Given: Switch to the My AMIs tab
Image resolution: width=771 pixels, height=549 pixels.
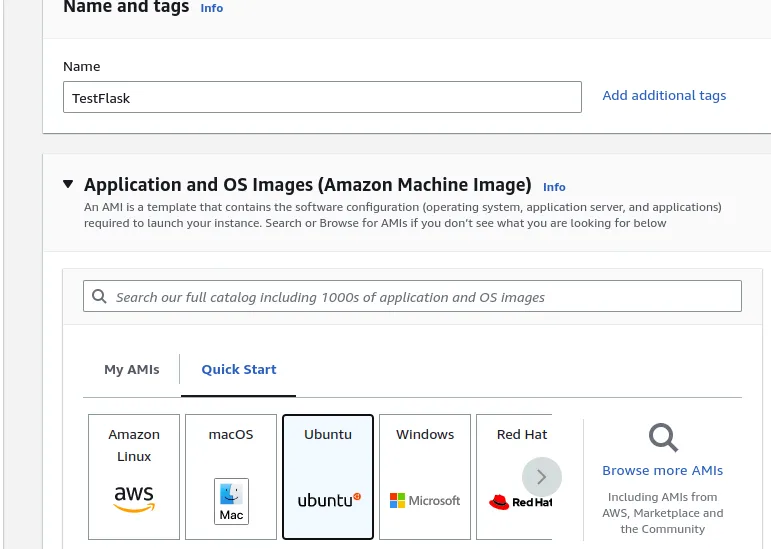Looking at the screenshot, I should [131, 369].
